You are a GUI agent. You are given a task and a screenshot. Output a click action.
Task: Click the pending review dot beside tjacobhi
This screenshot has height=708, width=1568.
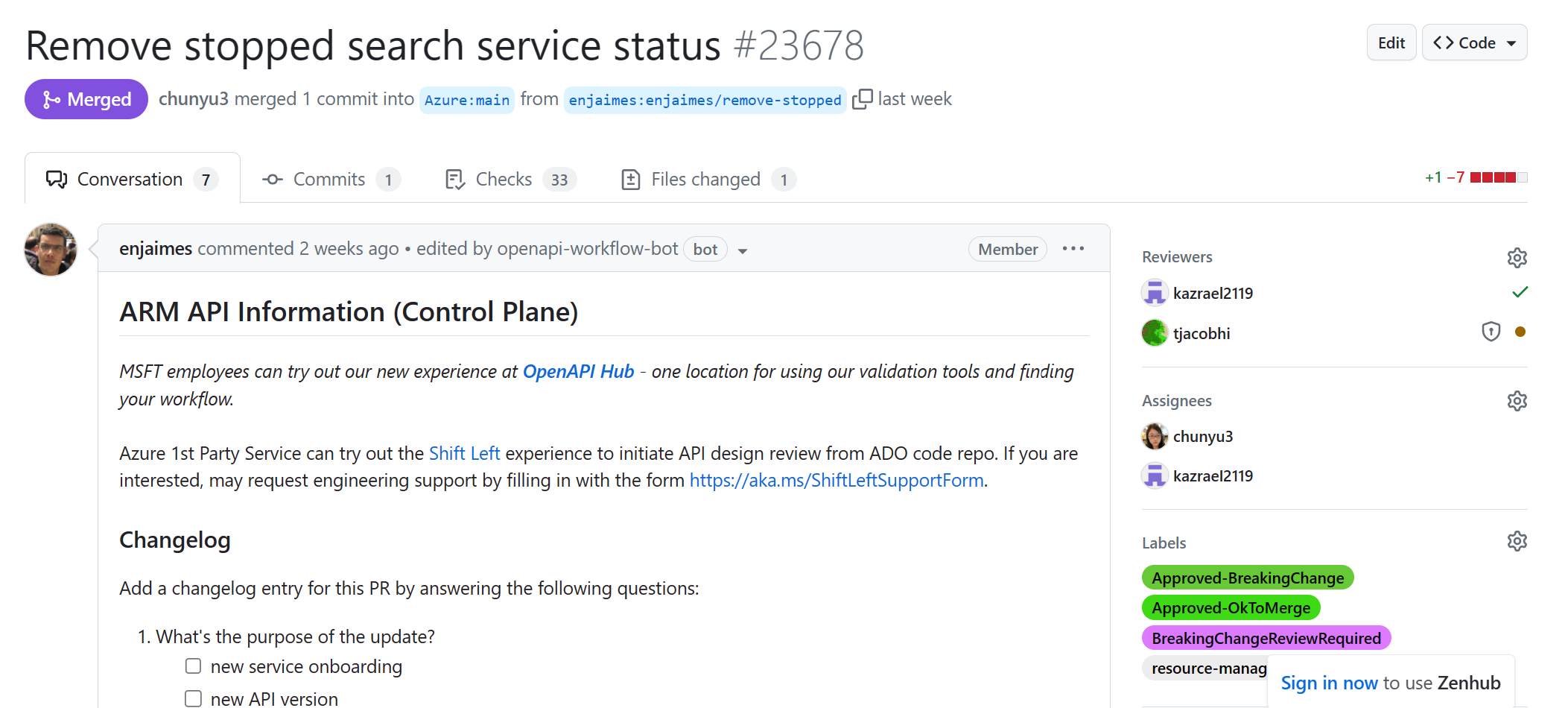[x=1520, y=333]
